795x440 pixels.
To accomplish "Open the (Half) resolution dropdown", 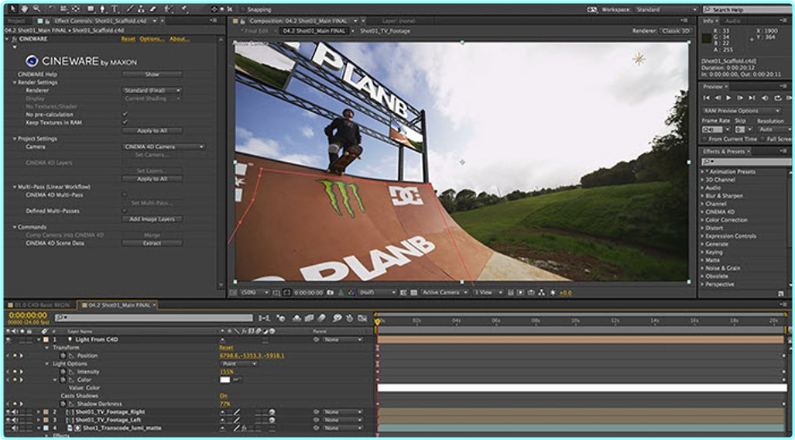I will pyautogui.click(x=377, y=292).
